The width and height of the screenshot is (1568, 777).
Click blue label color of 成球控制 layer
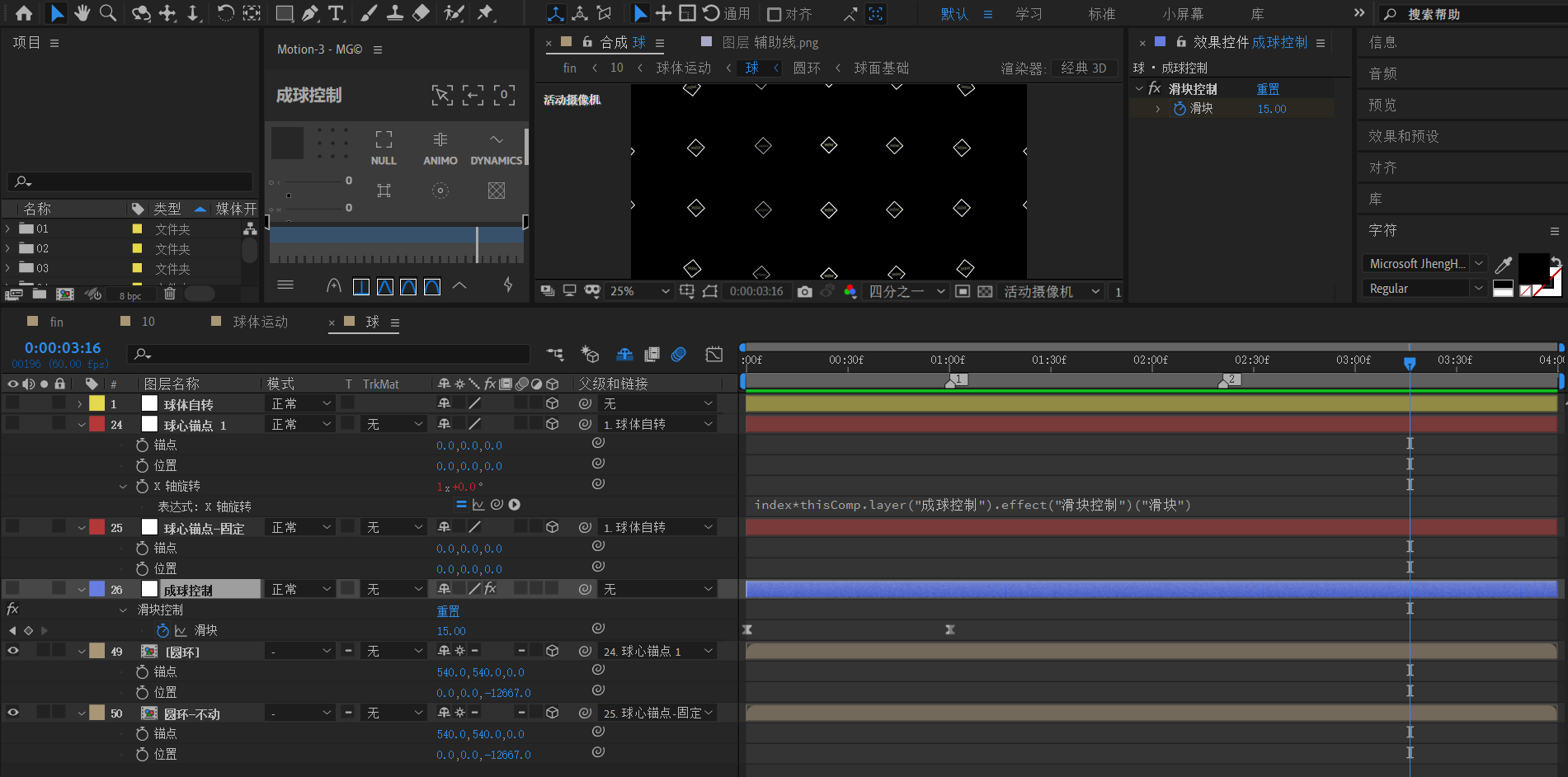97,589
